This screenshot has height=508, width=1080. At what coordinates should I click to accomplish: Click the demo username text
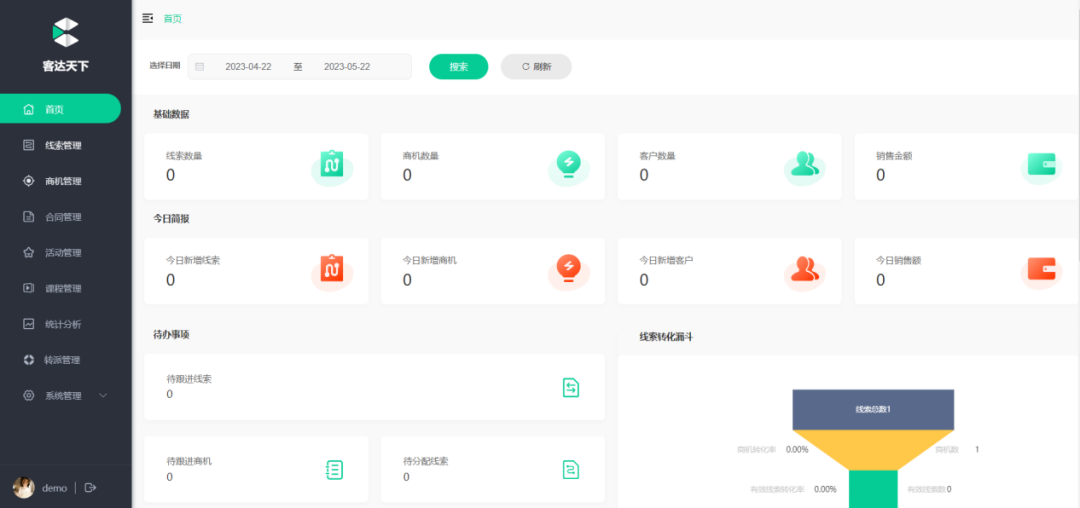tap(54, 488)
